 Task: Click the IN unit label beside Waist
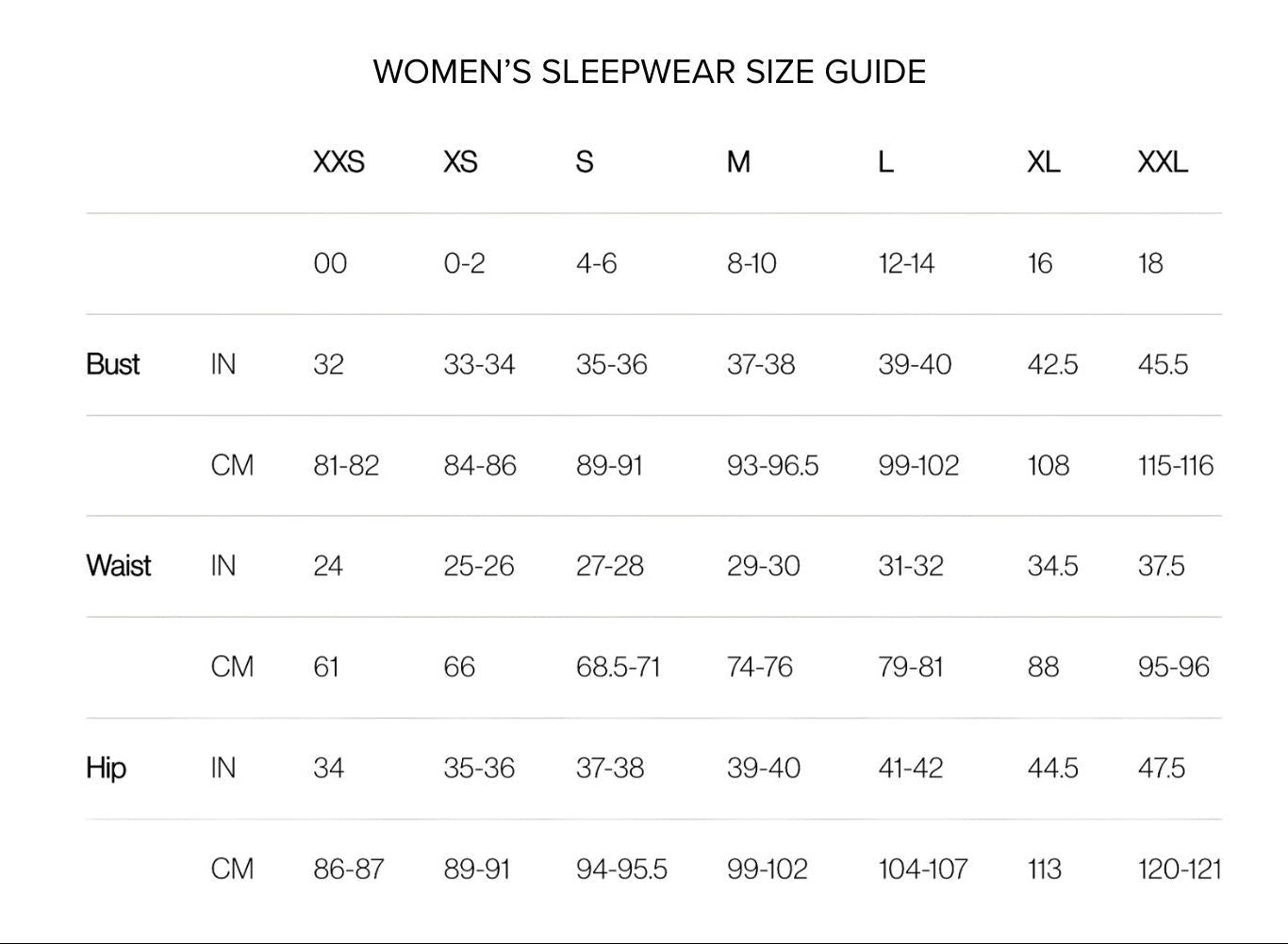223,566
